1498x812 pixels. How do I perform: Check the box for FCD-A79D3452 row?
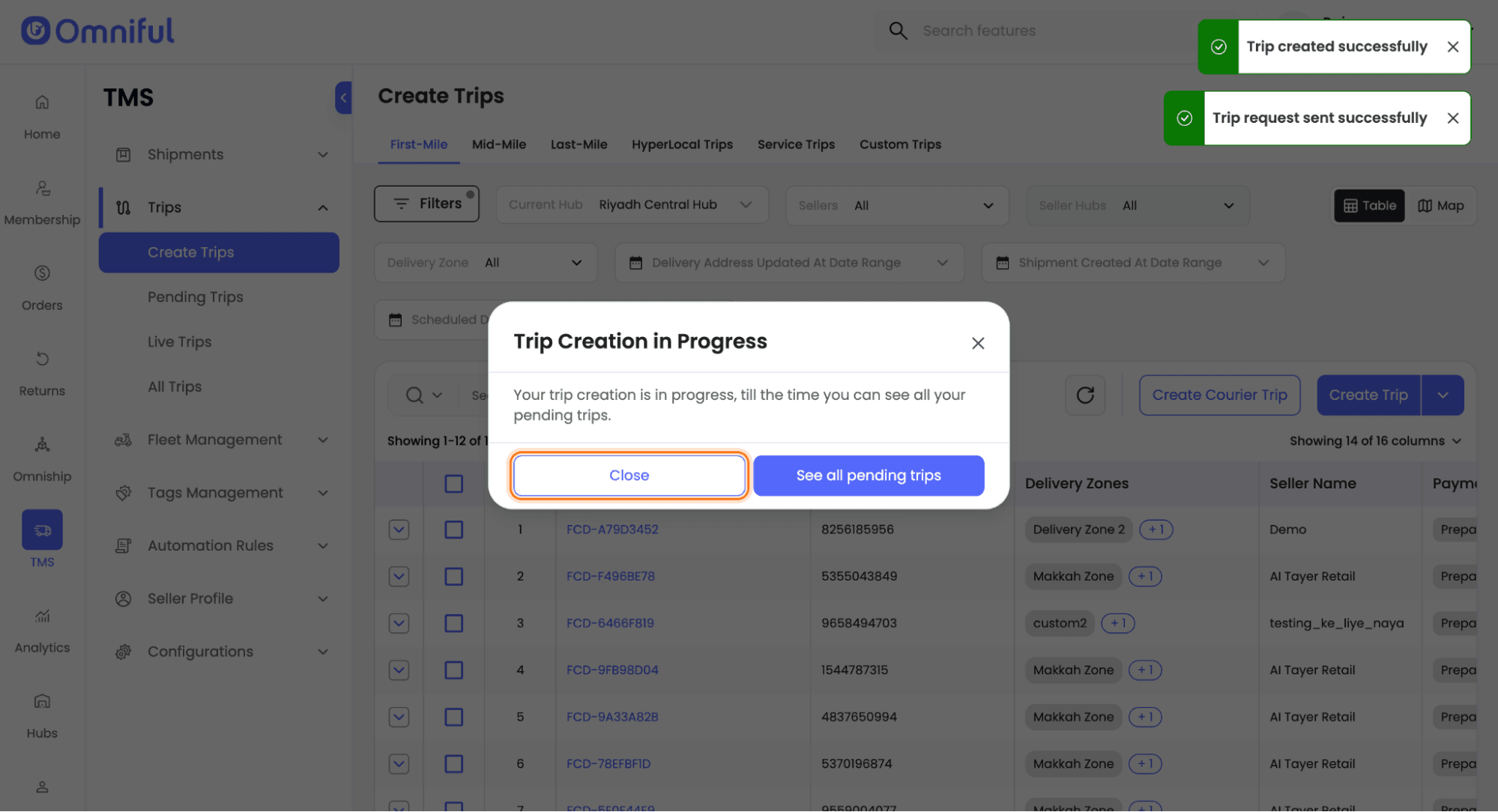click(453, 530)
